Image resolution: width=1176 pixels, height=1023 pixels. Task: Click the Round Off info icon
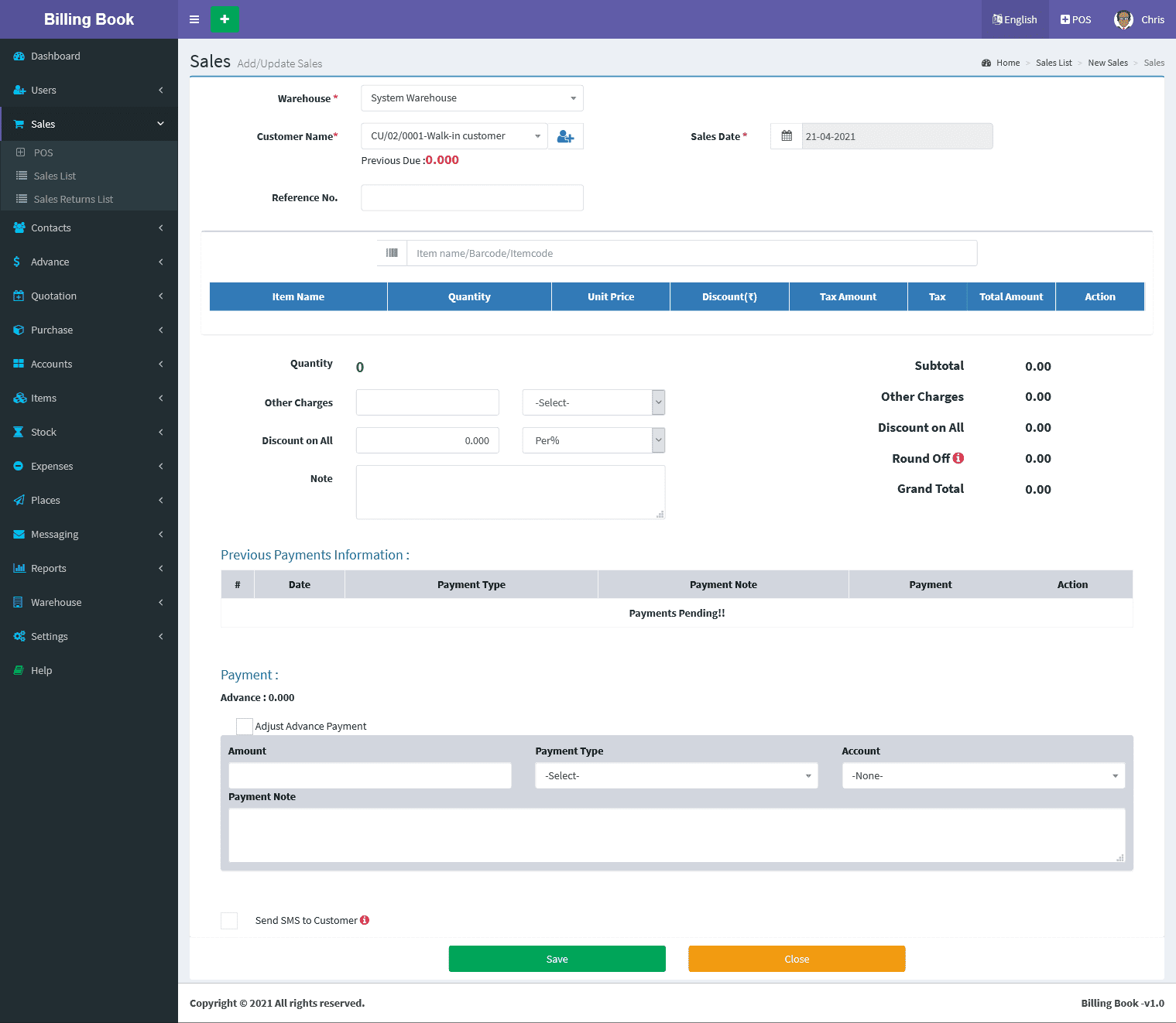pyautogui.click(x=958, y=458)
